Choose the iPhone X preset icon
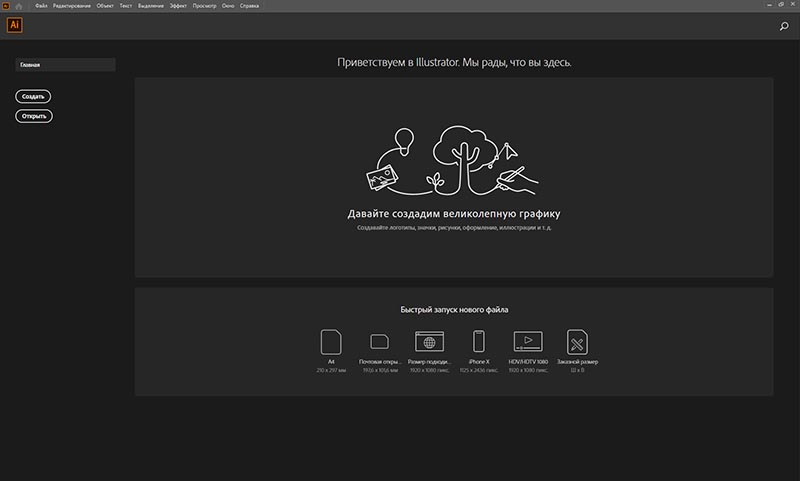The height and width of the screenshot is (481, 800). (x=479, y=341)
